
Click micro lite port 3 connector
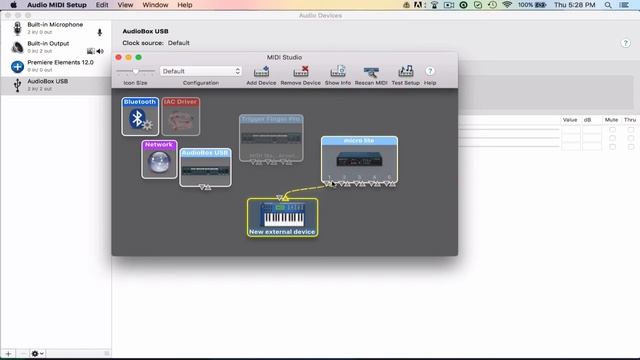click(x=360, y=184)
